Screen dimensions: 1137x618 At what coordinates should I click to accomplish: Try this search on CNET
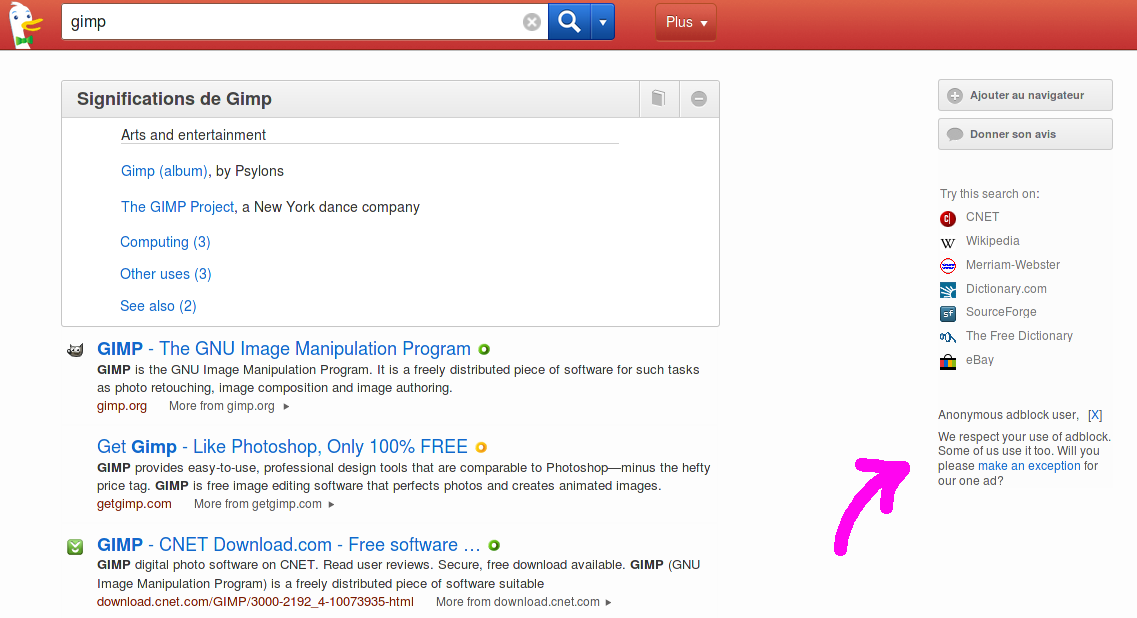982,217
